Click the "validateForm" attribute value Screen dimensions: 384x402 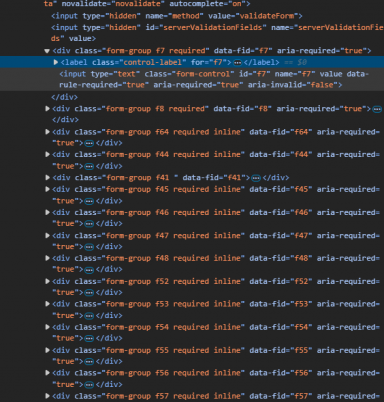click(267, 16)
